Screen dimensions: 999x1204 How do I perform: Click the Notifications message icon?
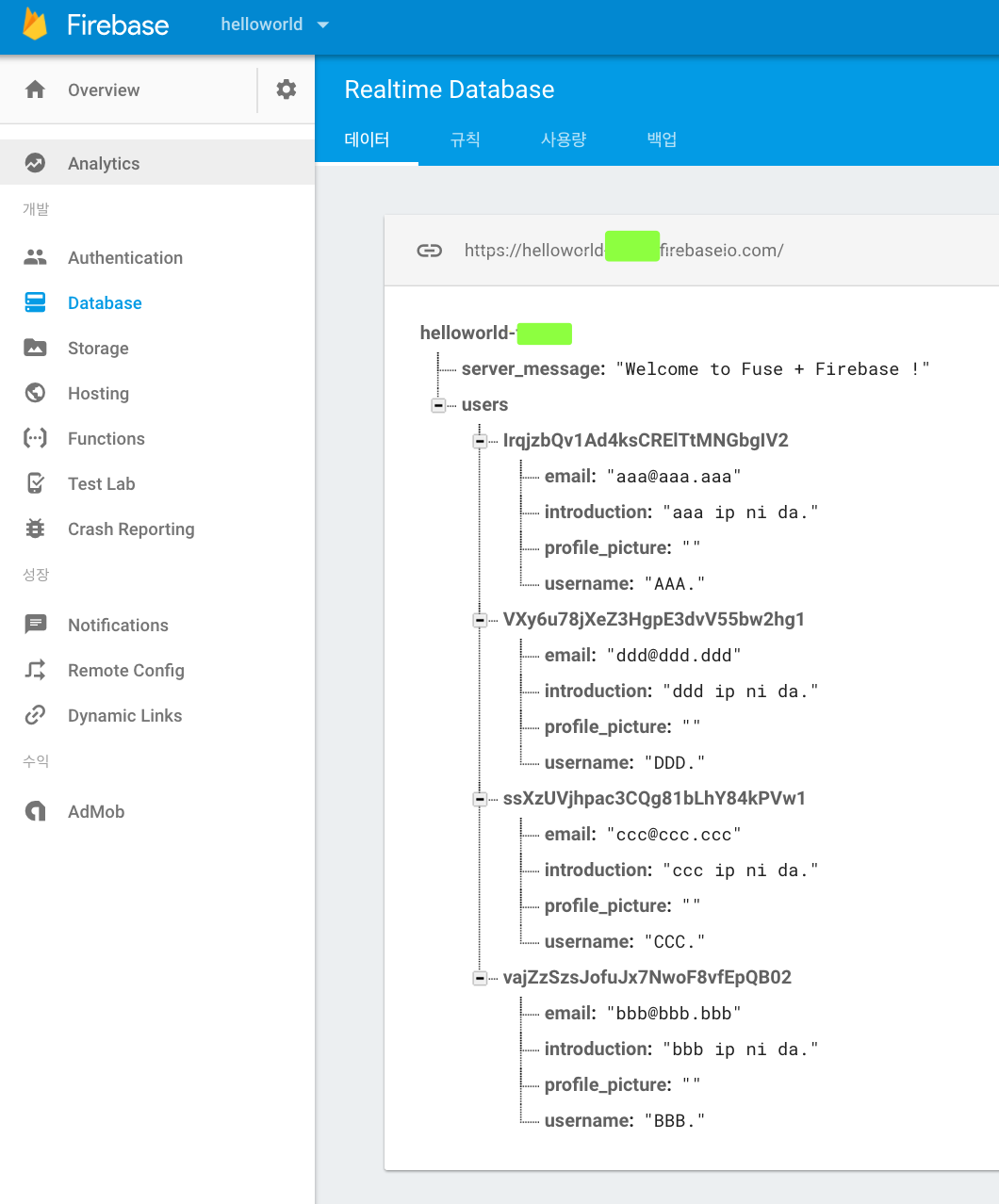pyautogui.click(x=35, y=625)
